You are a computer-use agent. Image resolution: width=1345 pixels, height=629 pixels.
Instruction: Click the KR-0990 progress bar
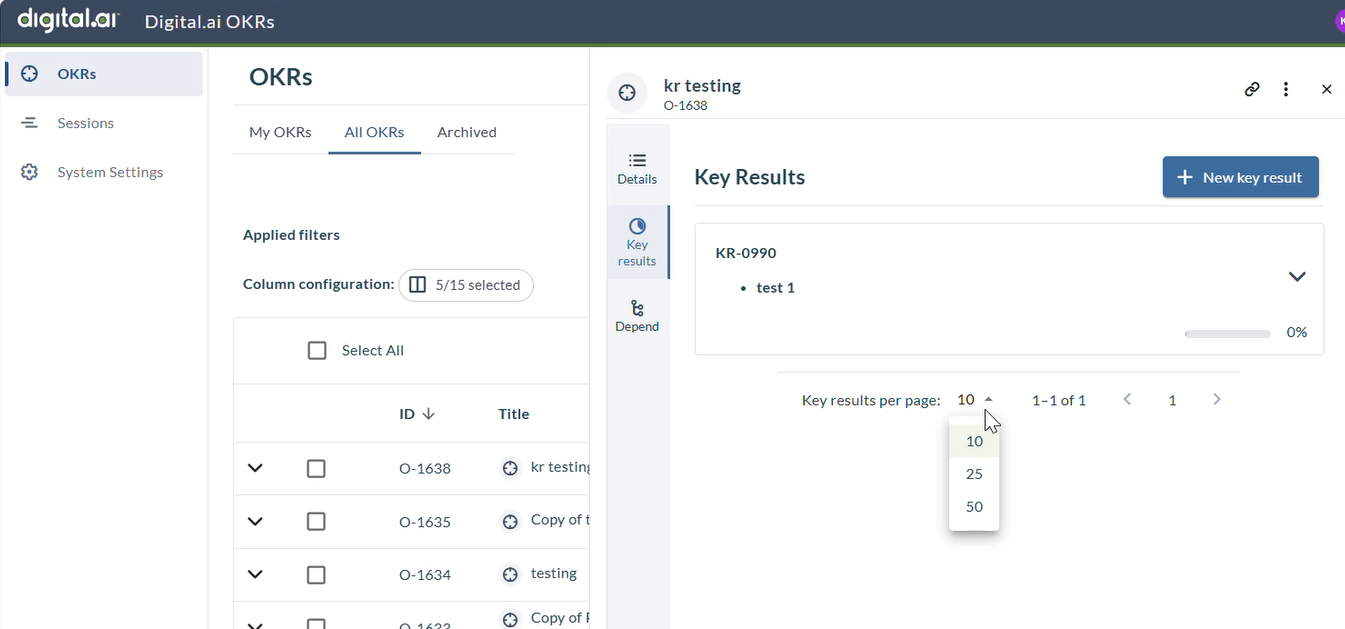point(1227,333)
